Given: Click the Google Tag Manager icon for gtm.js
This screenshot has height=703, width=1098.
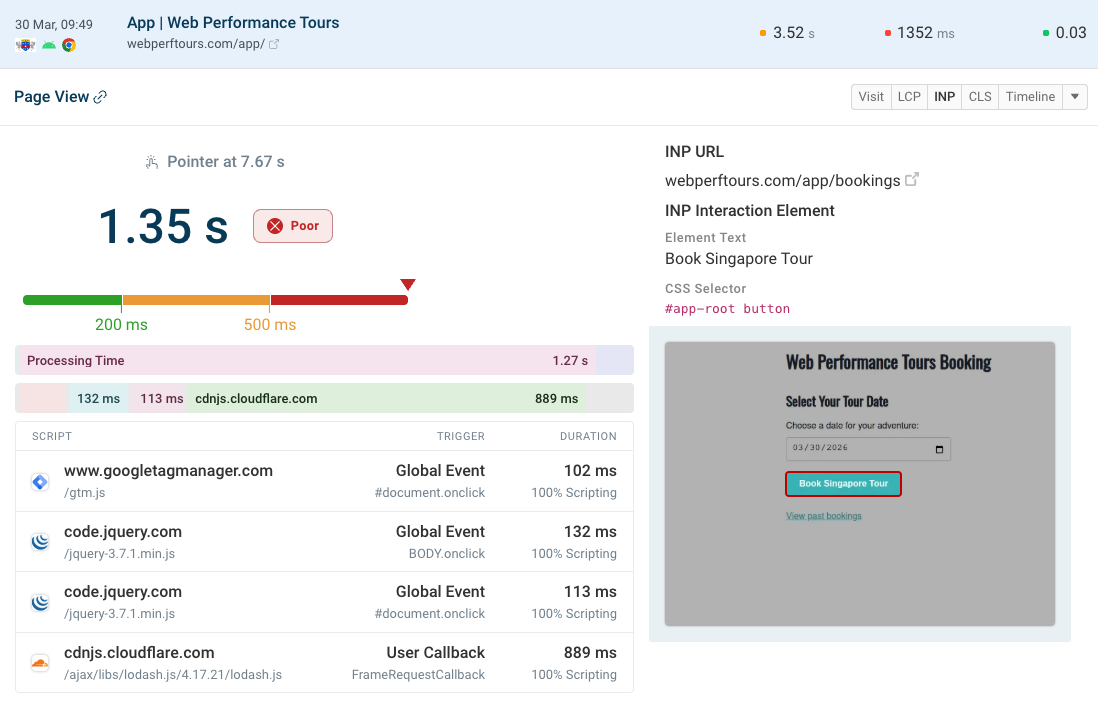Looking at the screenshot, I should pos(39,481).
